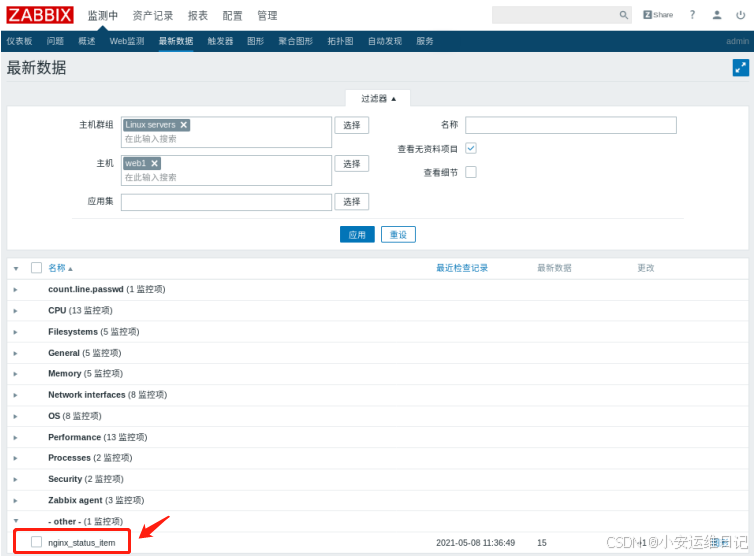Click the 重设 reset button
The image size is (755, 556).
point(398,234)
